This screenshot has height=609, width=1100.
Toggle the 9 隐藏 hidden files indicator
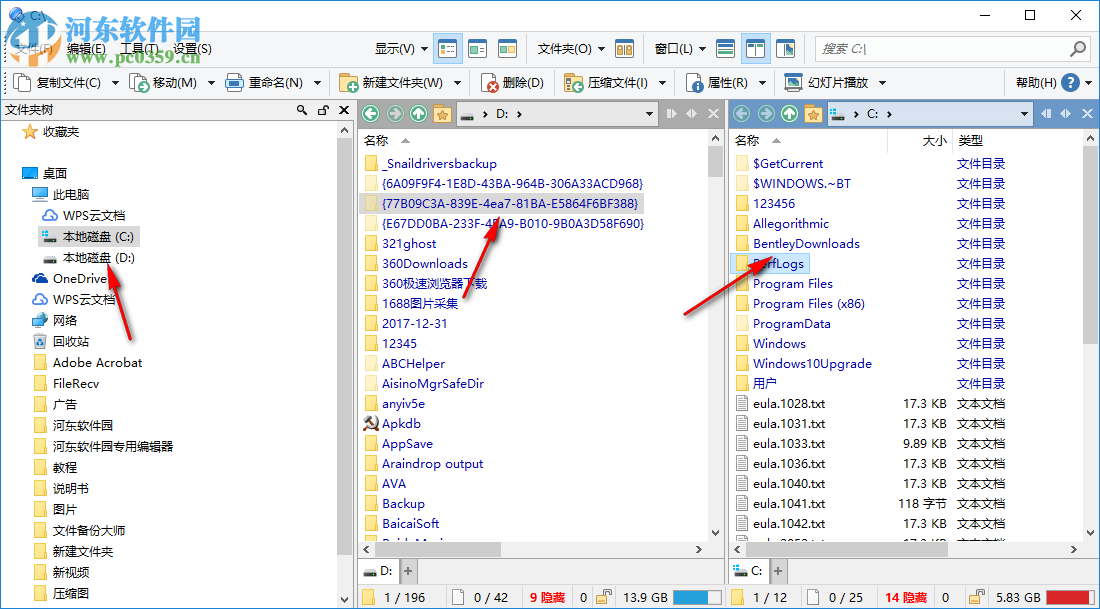tap(546, 595)
